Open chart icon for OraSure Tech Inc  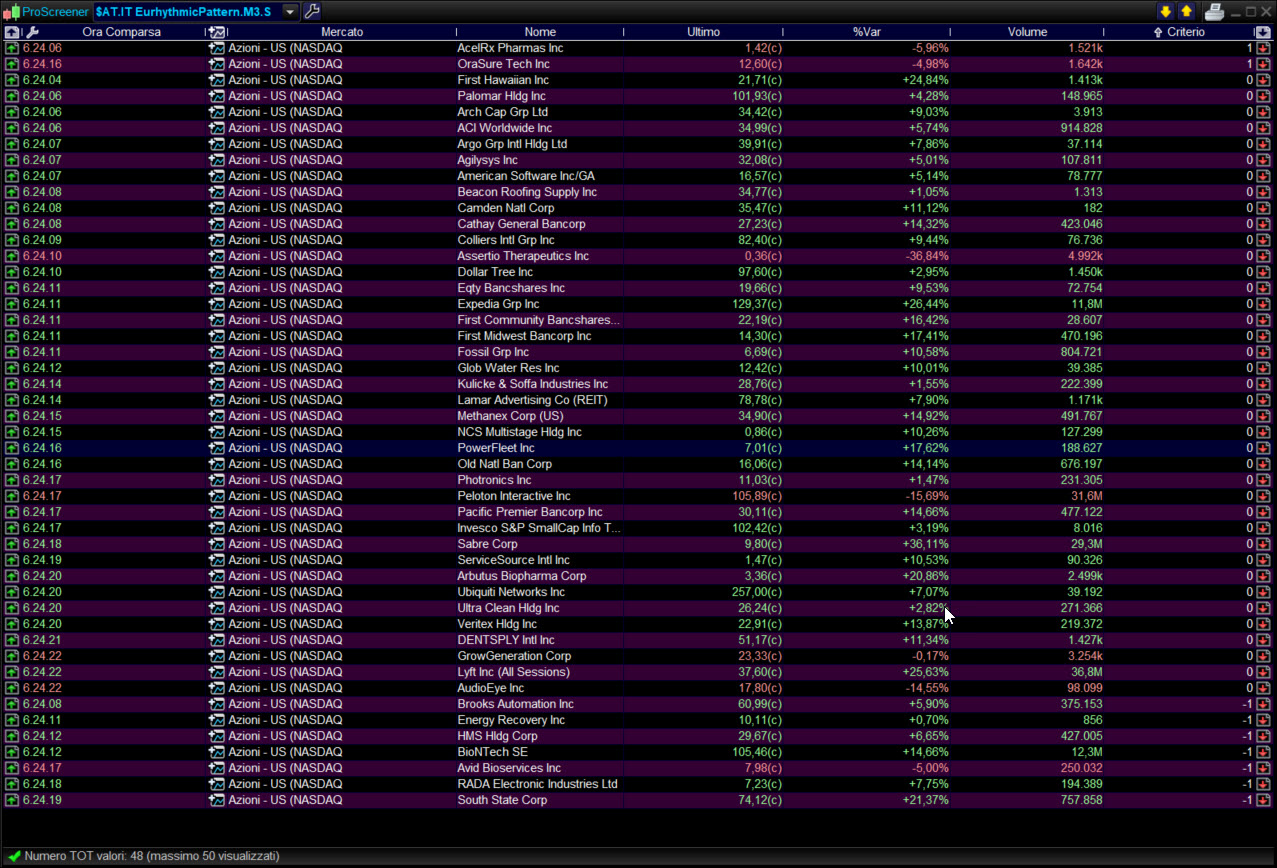(x=217, y=64)
